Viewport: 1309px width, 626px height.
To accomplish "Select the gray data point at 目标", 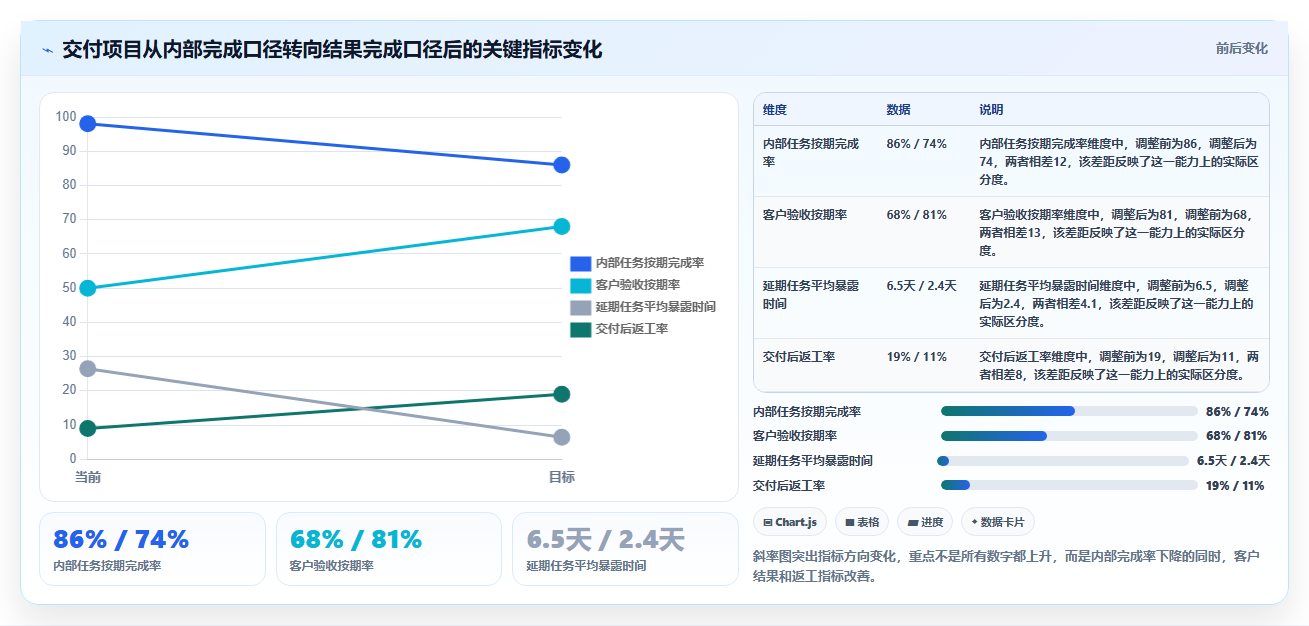I will pos(562,437).
